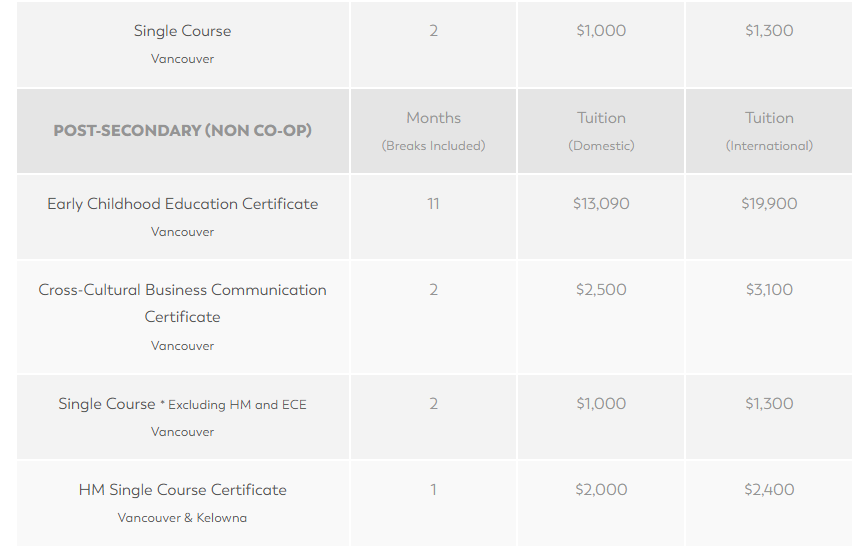Click the Tuition (International) column header
The height and width of the screenshot is (555, 868).
(769, 130)
